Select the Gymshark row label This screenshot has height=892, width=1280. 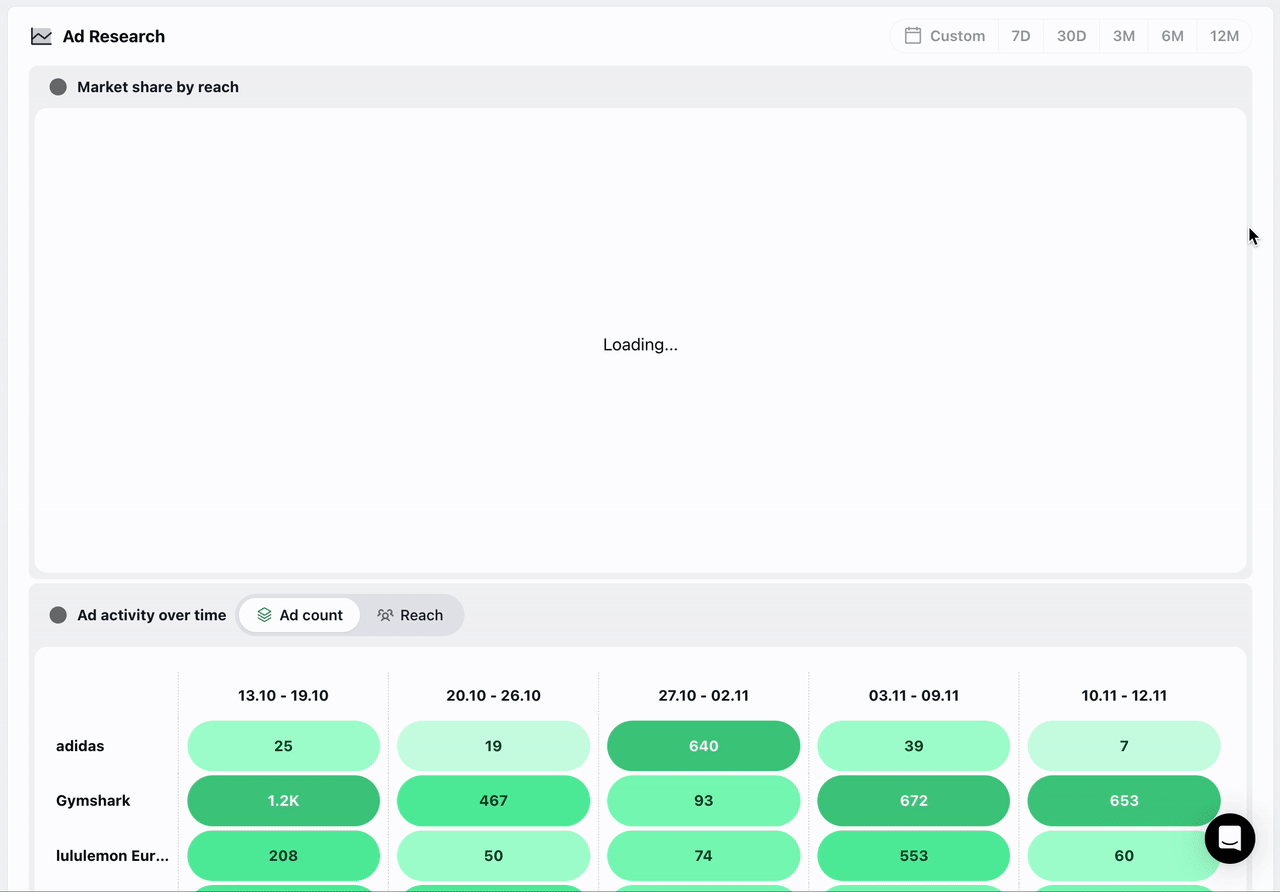[x=93, y=801]
